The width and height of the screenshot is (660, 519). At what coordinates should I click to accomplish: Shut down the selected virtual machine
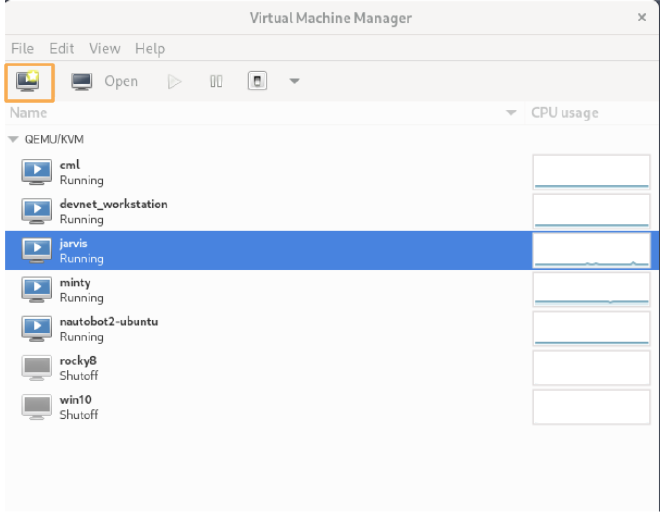pyautogui.click(x=257, y=81)
